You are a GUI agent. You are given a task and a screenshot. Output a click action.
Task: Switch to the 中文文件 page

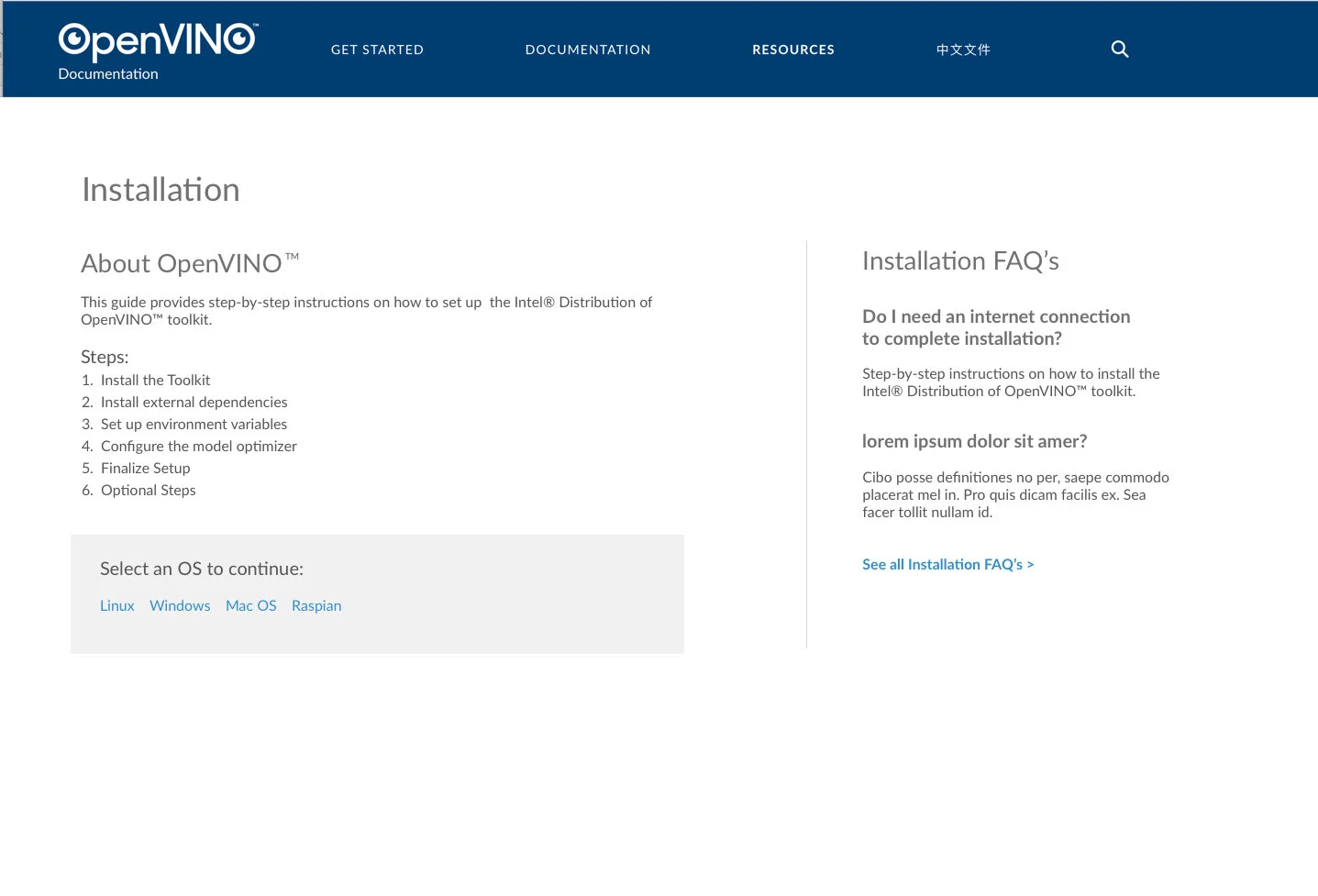[962, 50]
